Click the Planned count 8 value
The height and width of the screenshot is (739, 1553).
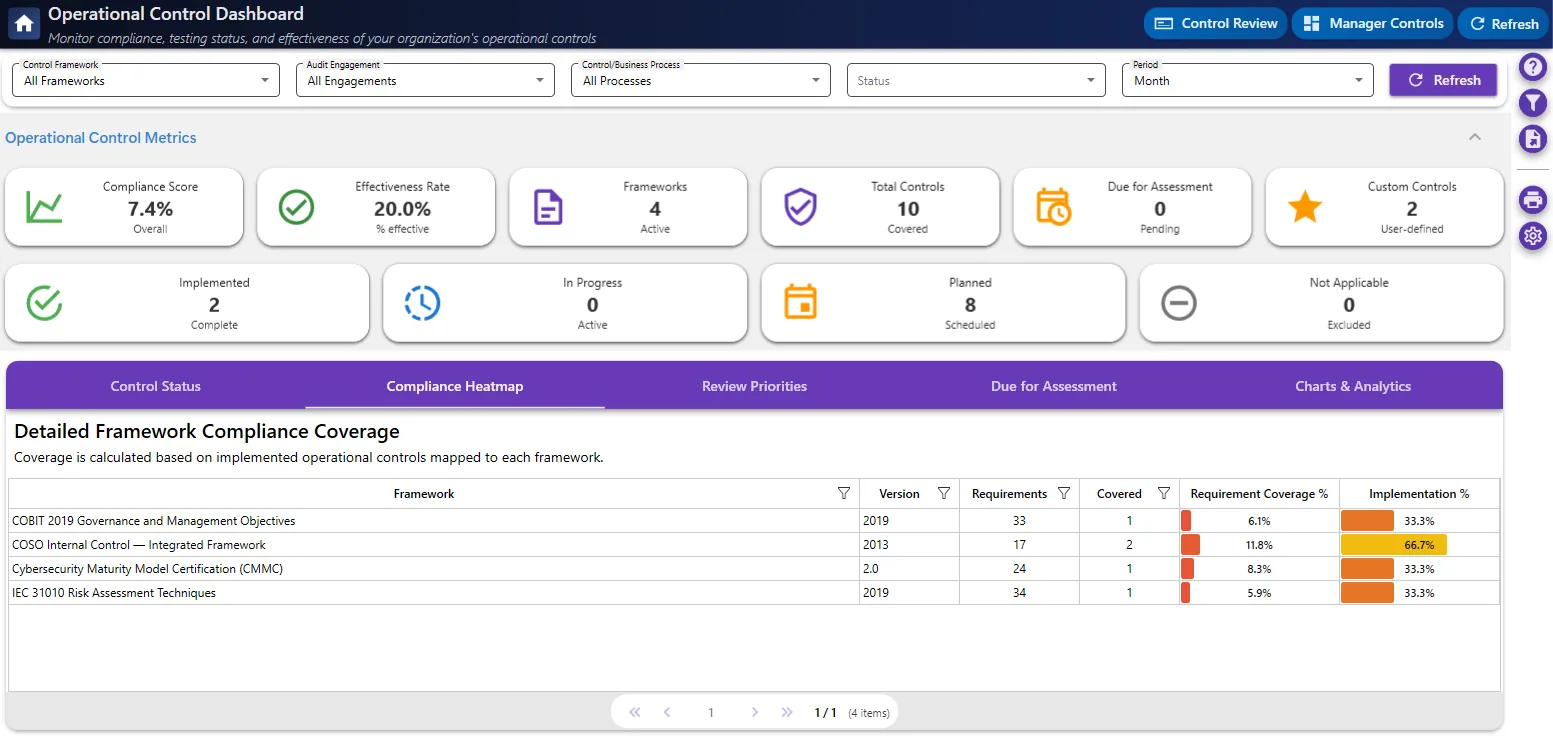click(x=970, y=305)
